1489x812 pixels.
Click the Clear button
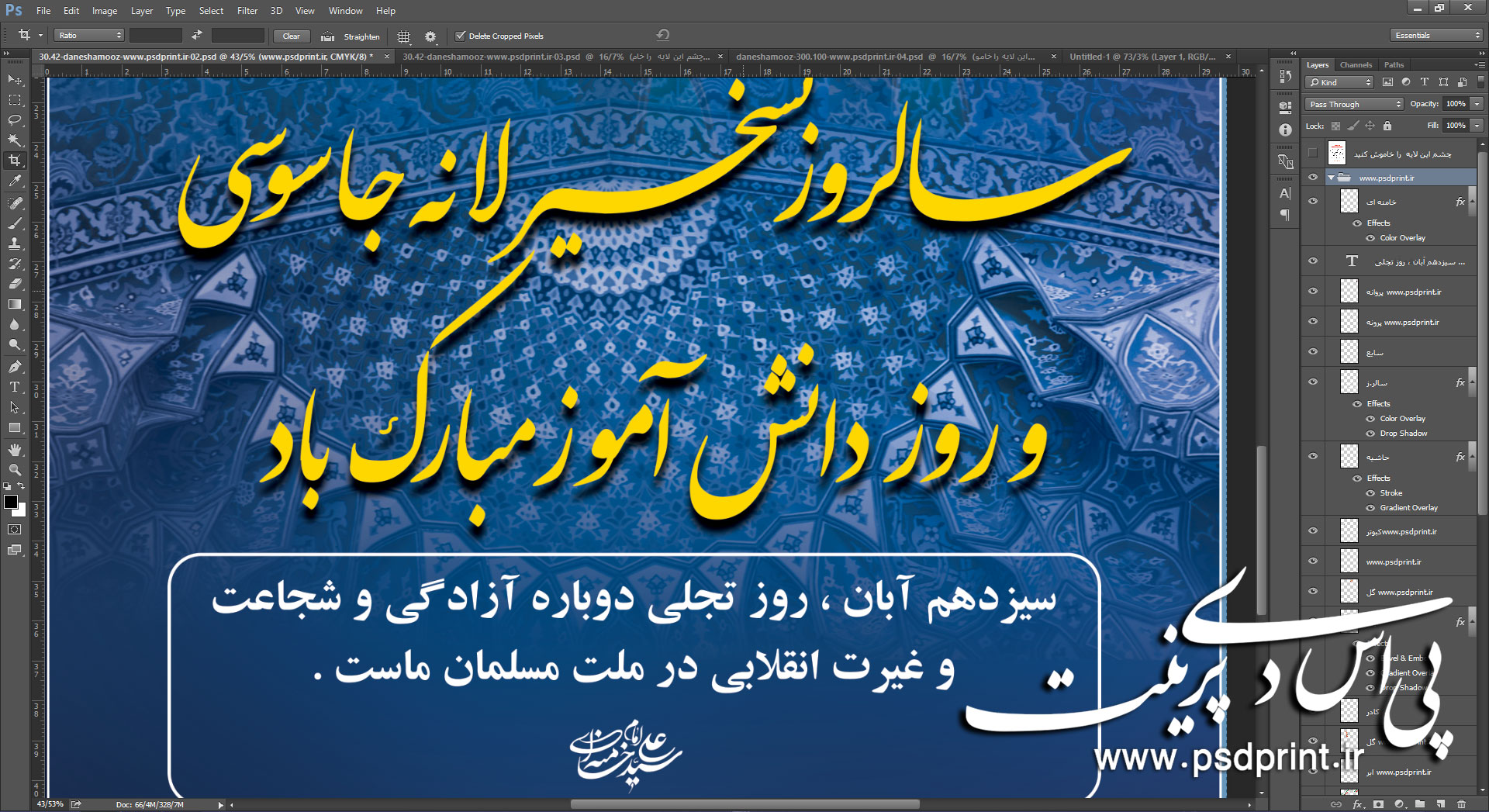[x=292, y=36]
